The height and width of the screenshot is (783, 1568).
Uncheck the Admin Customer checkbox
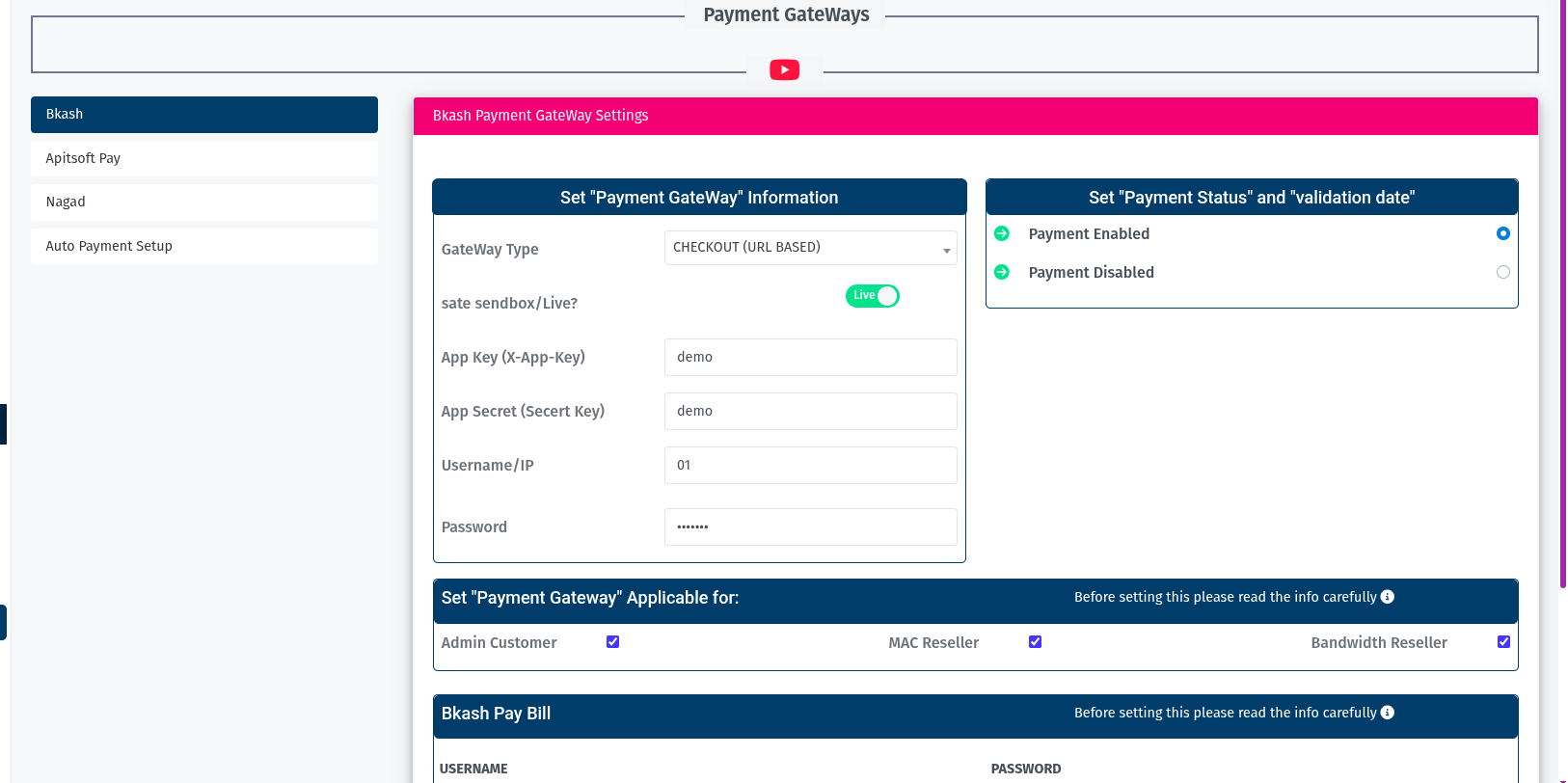[x=612, y=642]
